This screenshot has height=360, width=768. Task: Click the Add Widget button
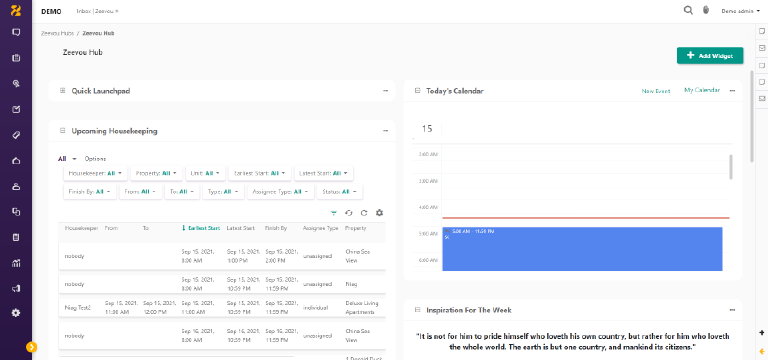tap(710, 56)
